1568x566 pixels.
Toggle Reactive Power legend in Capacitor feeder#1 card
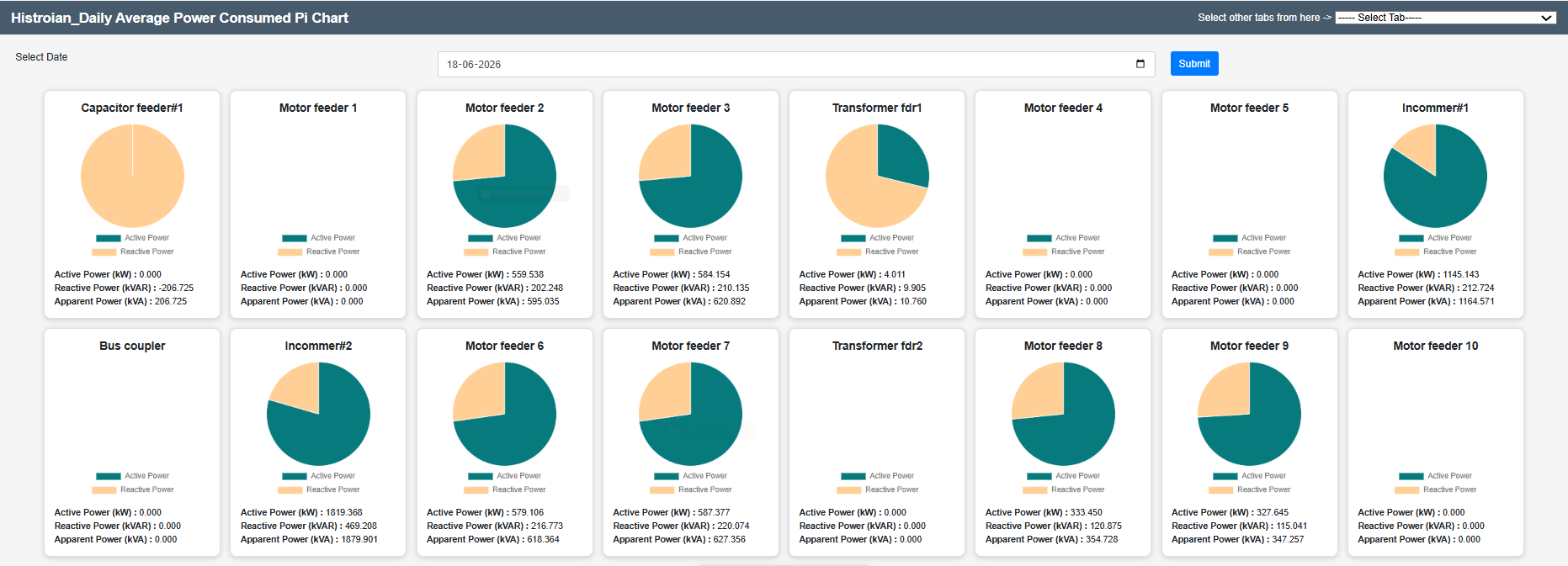(x=132, y=251)
